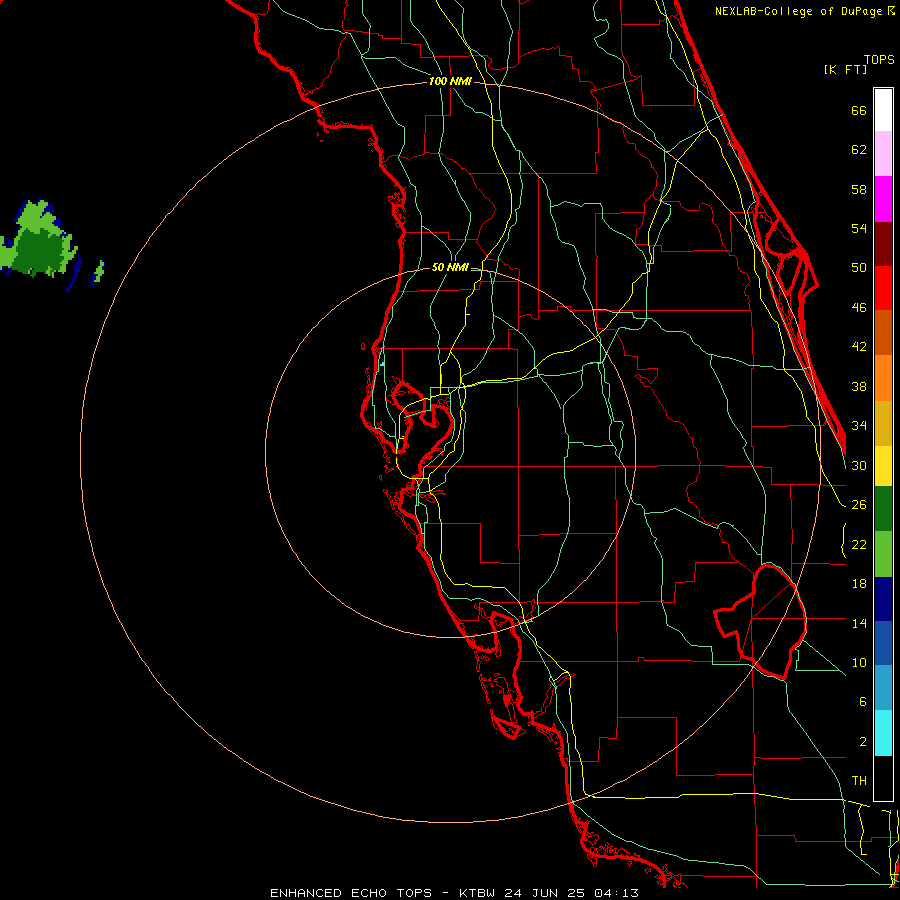Click the gold legend swatch

click(883, 423)
